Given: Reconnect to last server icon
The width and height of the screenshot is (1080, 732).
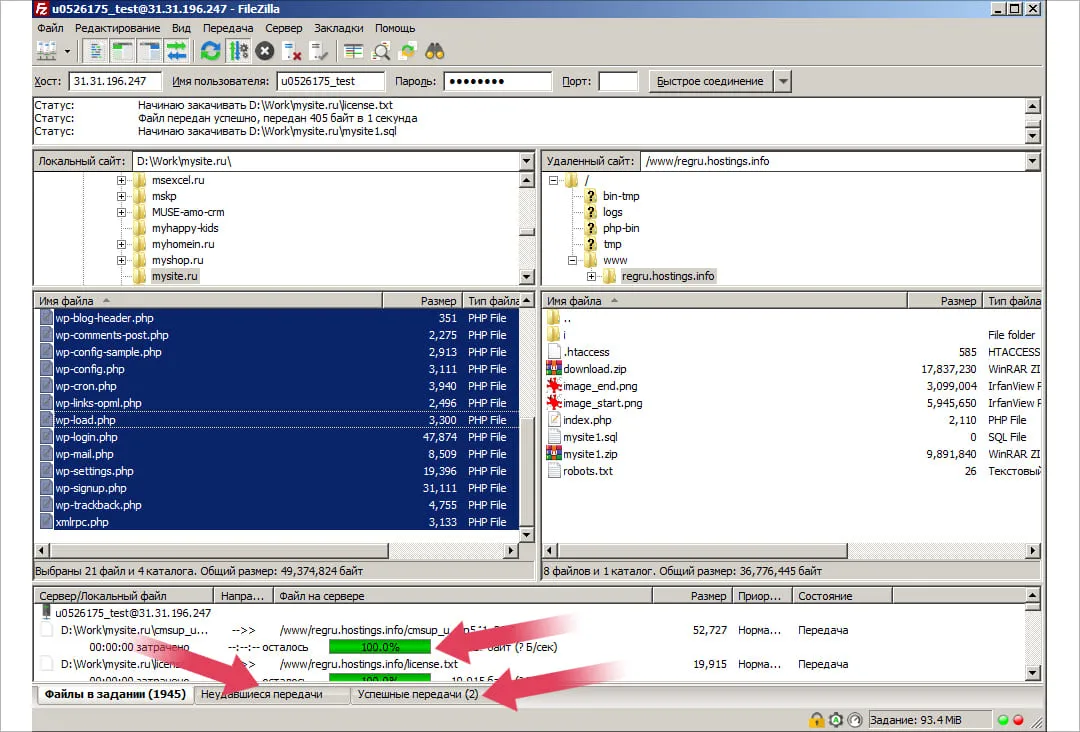Looking at the screenshot, I should click(x=318, y=51).
